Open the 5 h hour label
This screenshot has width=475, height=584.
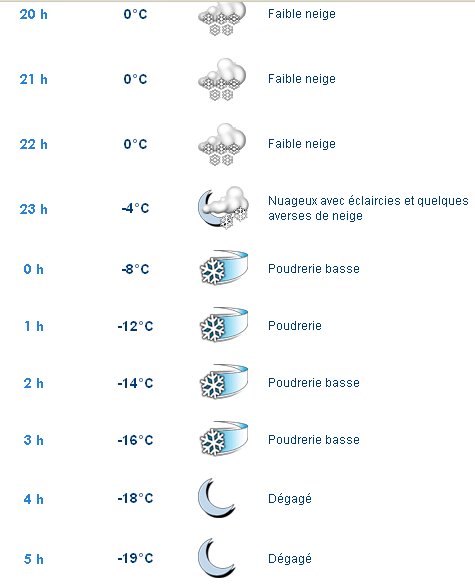click(x=34, y=559)
